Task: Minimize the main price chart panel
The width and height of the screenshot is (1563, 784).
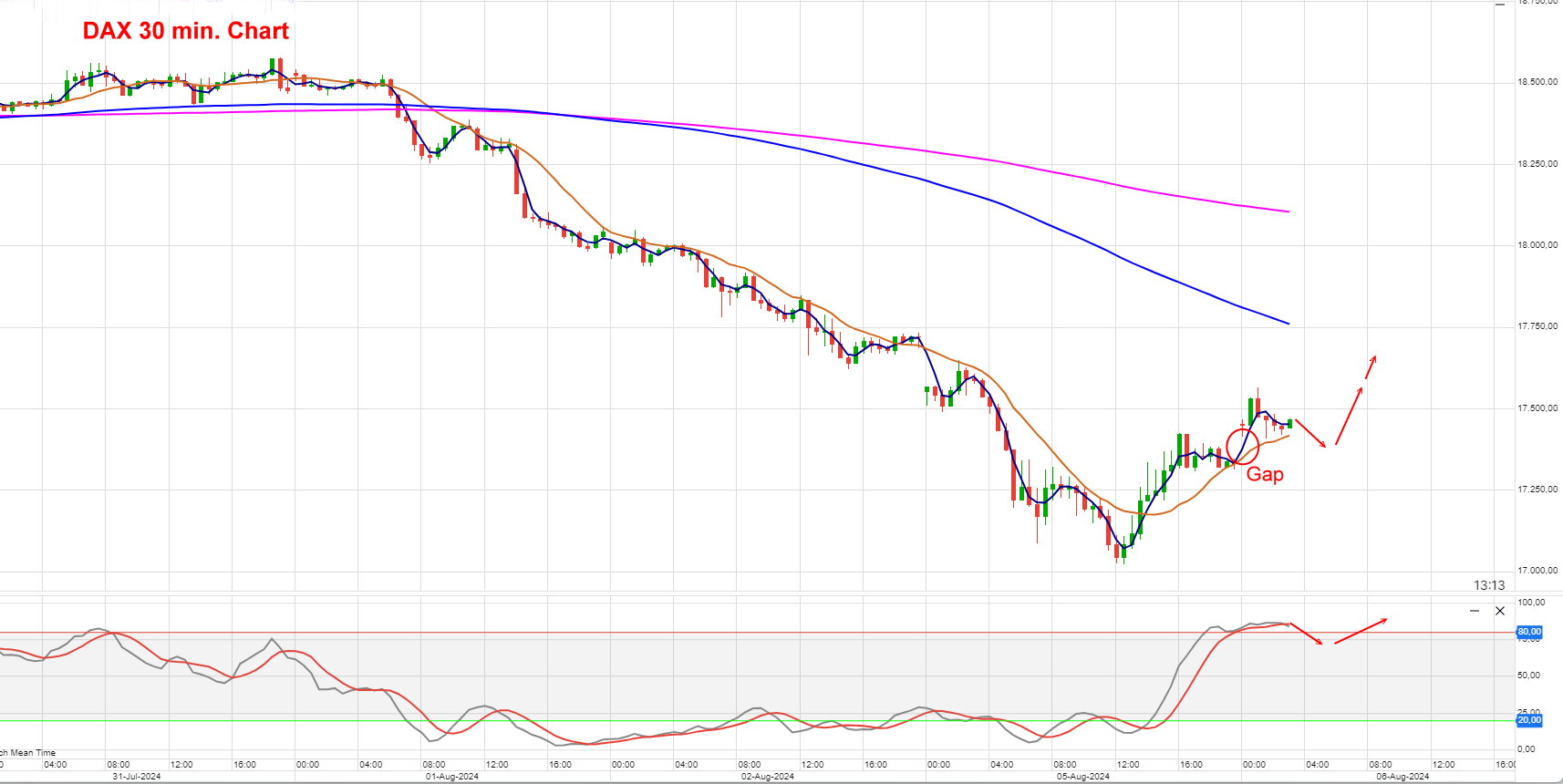Action: click(1500, 5)
